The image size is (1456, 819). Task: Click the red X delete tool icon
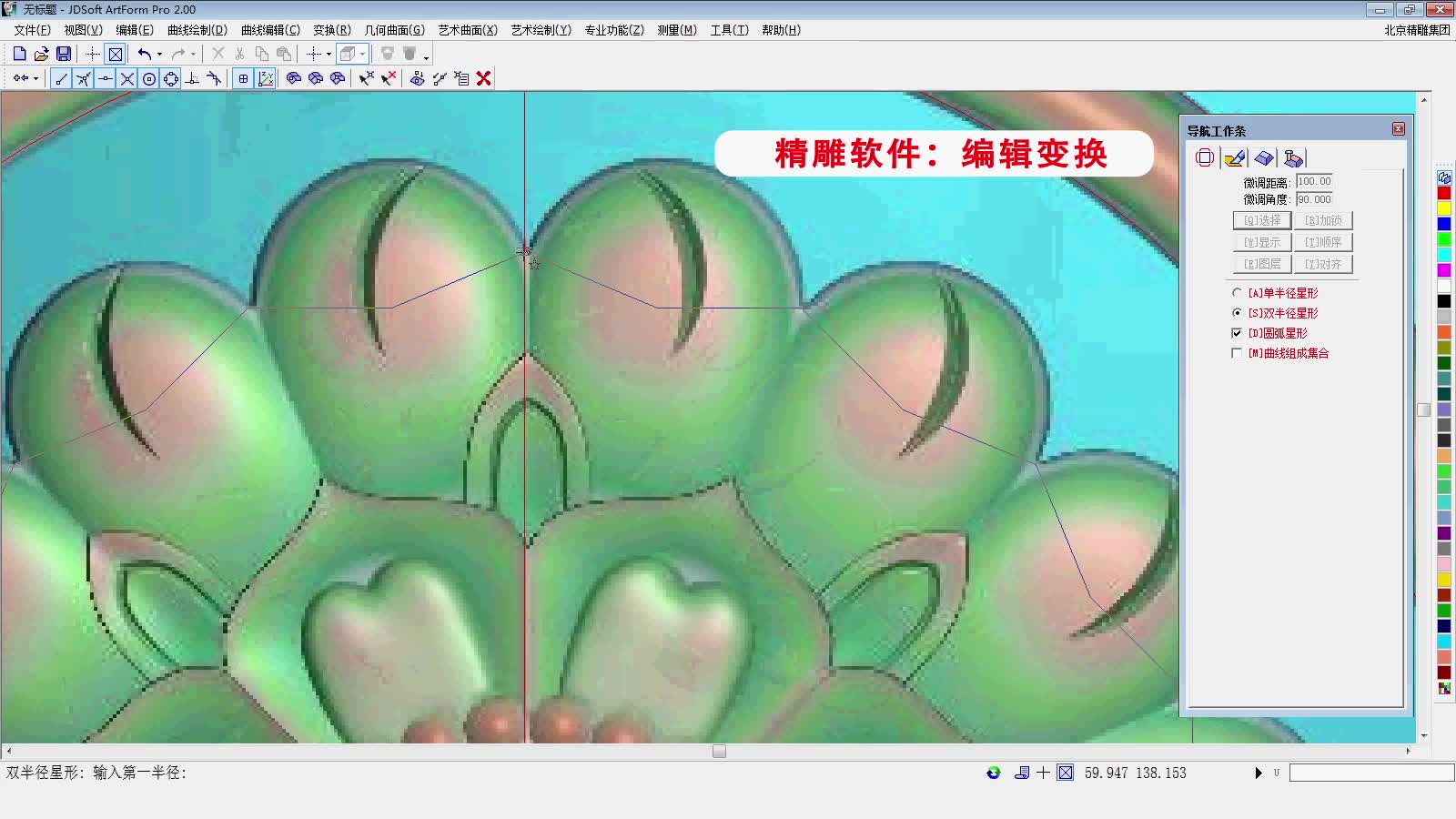[x=482, y=78]
